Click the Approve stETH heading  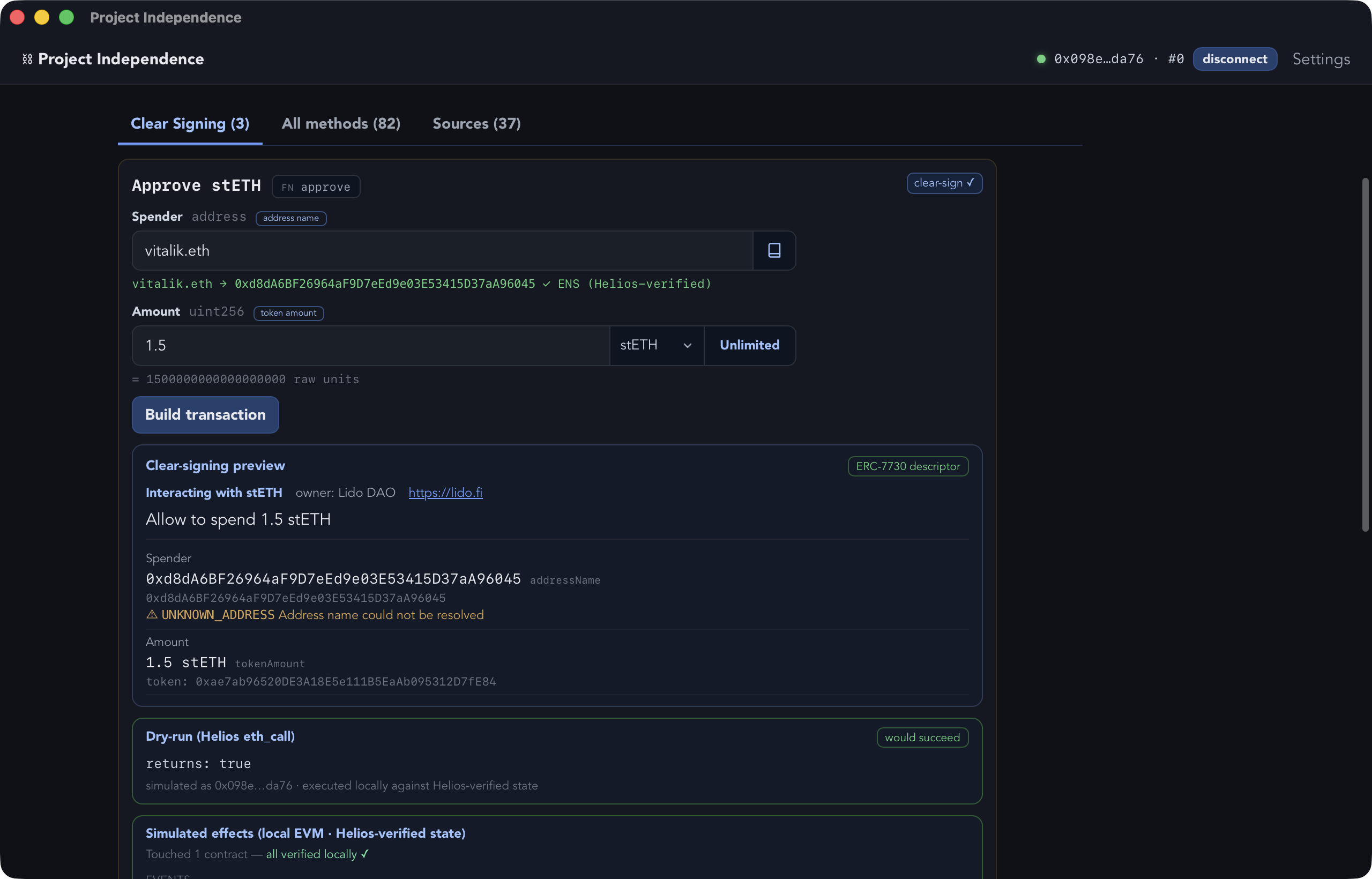coord(196,185)
